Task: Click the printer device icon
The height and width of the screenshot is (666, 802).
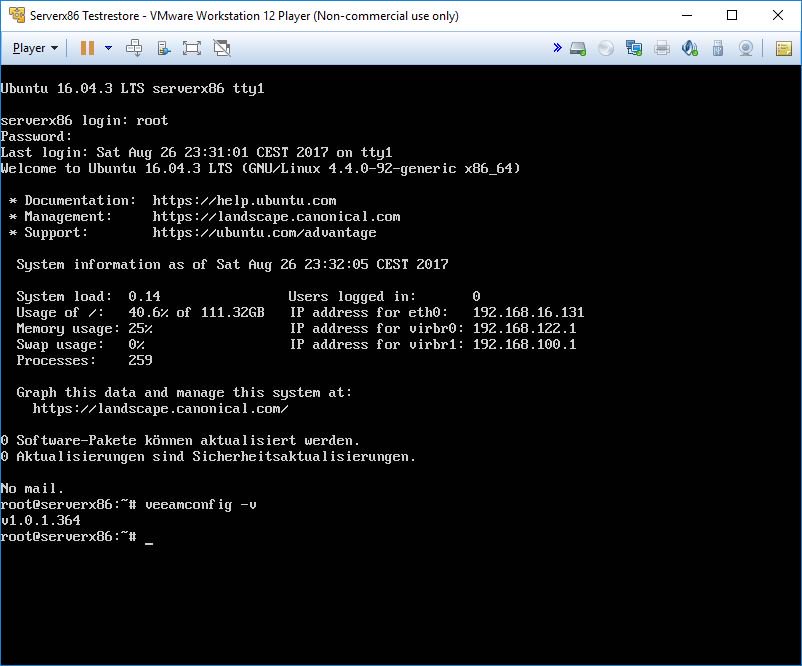Action: tap(662, 48)
